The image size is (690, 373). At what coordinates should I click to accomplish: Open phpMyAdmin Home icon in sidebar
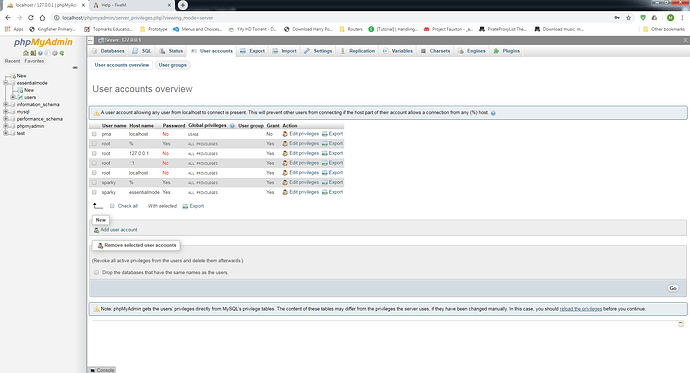[x=26, y=53]
